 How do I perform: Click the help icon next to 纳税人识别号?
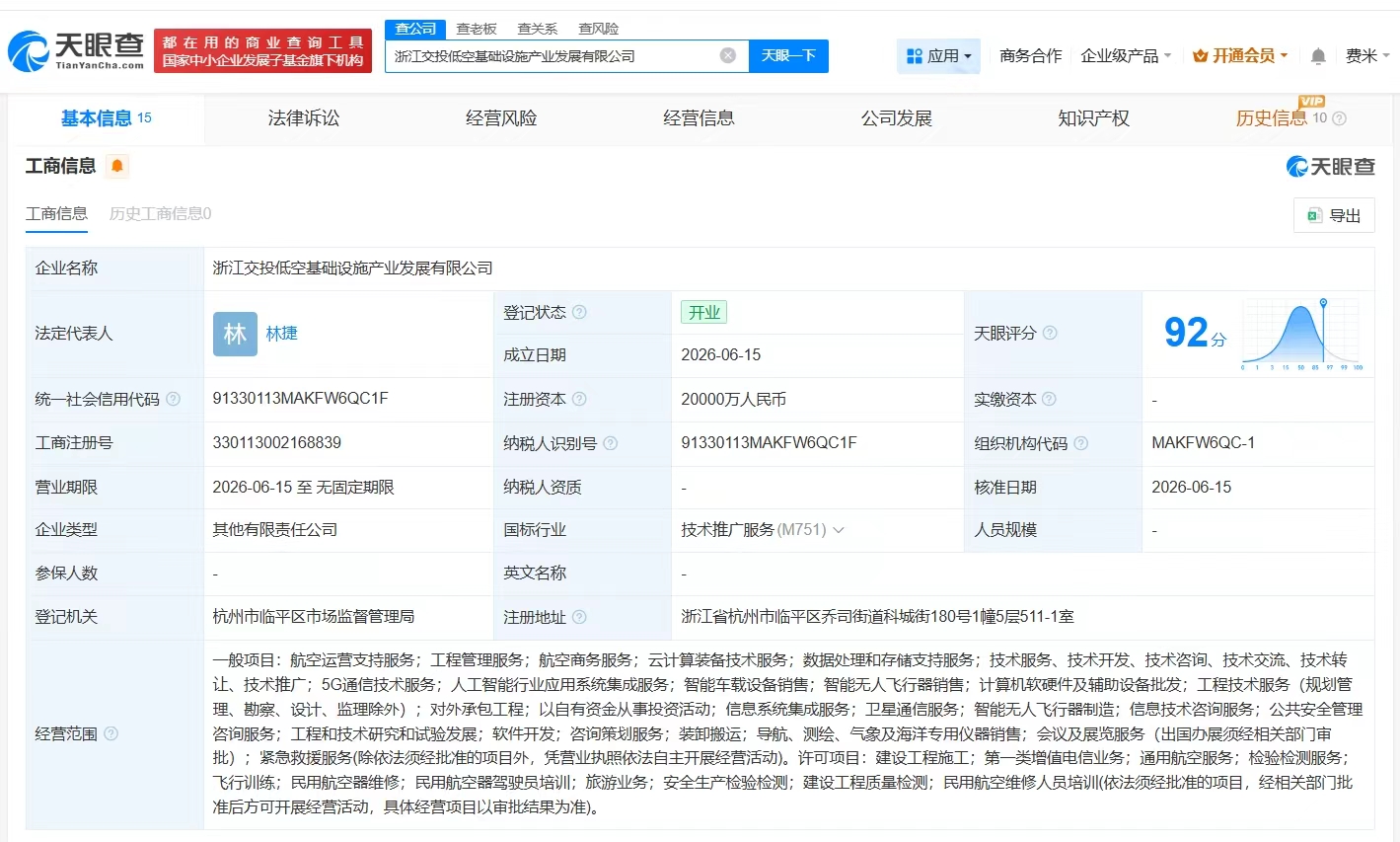pyautogui.click(x=610, y=443)
